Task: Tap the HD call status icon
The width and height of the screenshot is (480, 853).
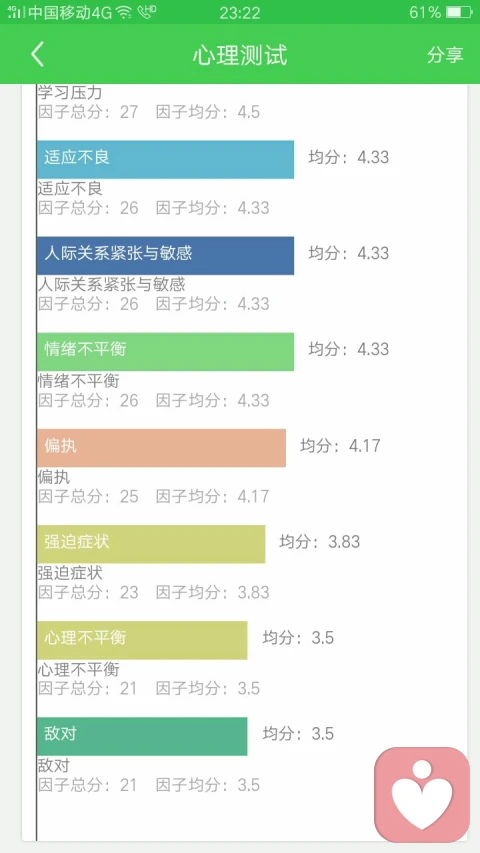Action: [x=146, y=11]
